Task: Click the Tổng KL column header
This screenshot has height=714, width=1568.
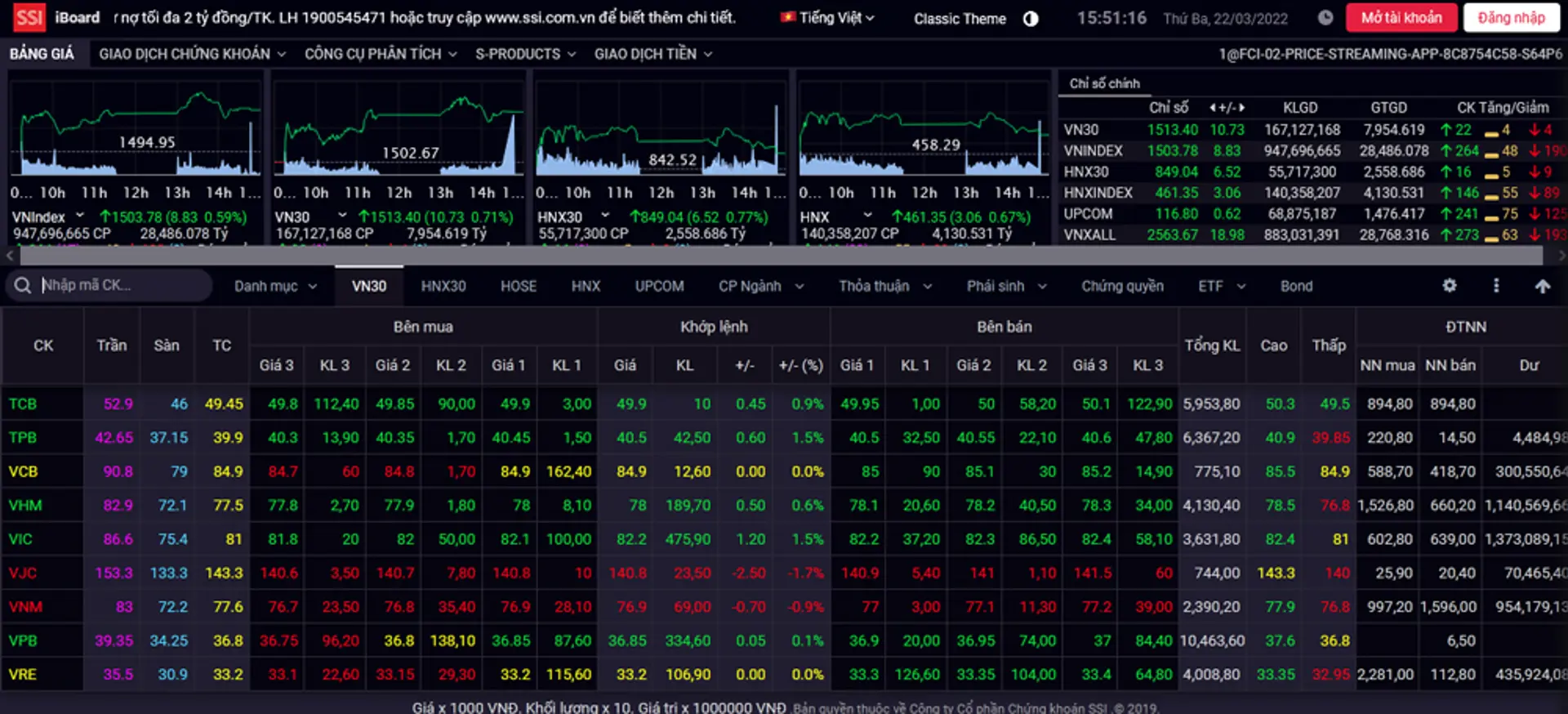Action: 1213,346
